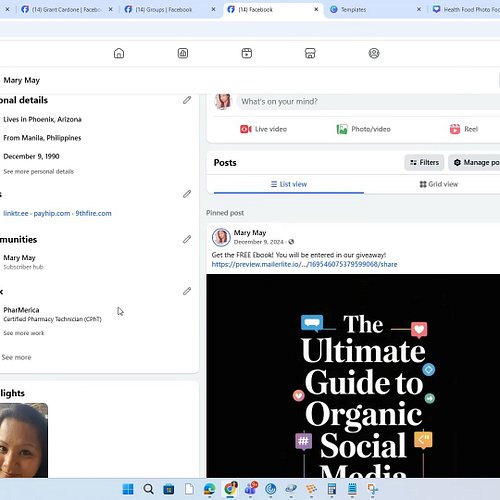Viewport: 500px width, 500px height.
Task: Switch to the Health Food Photo browser tab
Action: (x=467, y=10)
